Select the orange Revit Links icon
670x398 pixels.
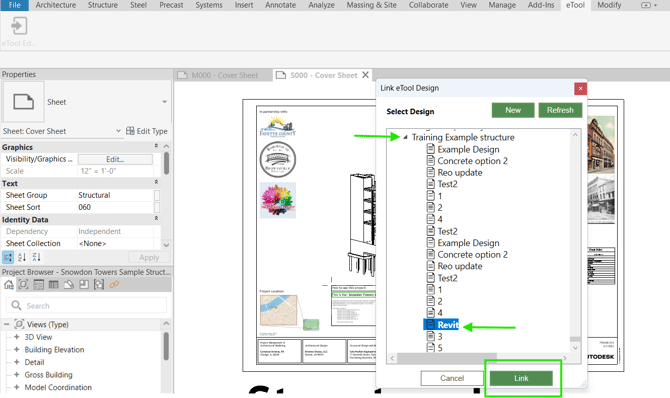[114, 284]
